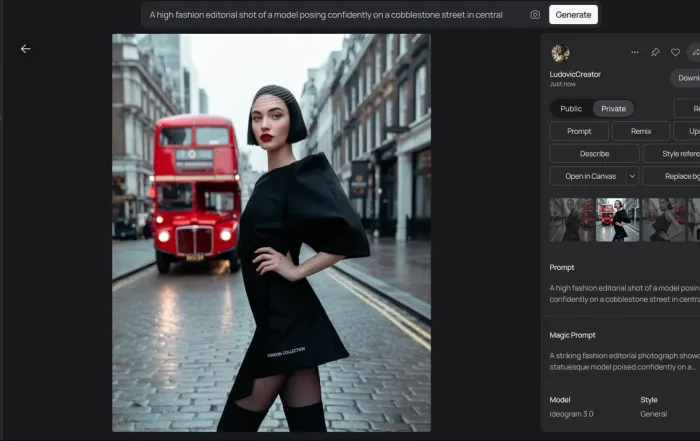This screenshot has height=441, width=700.
Task: Click the Generate button
Action: pyautogui.click(x=573, y=15)
